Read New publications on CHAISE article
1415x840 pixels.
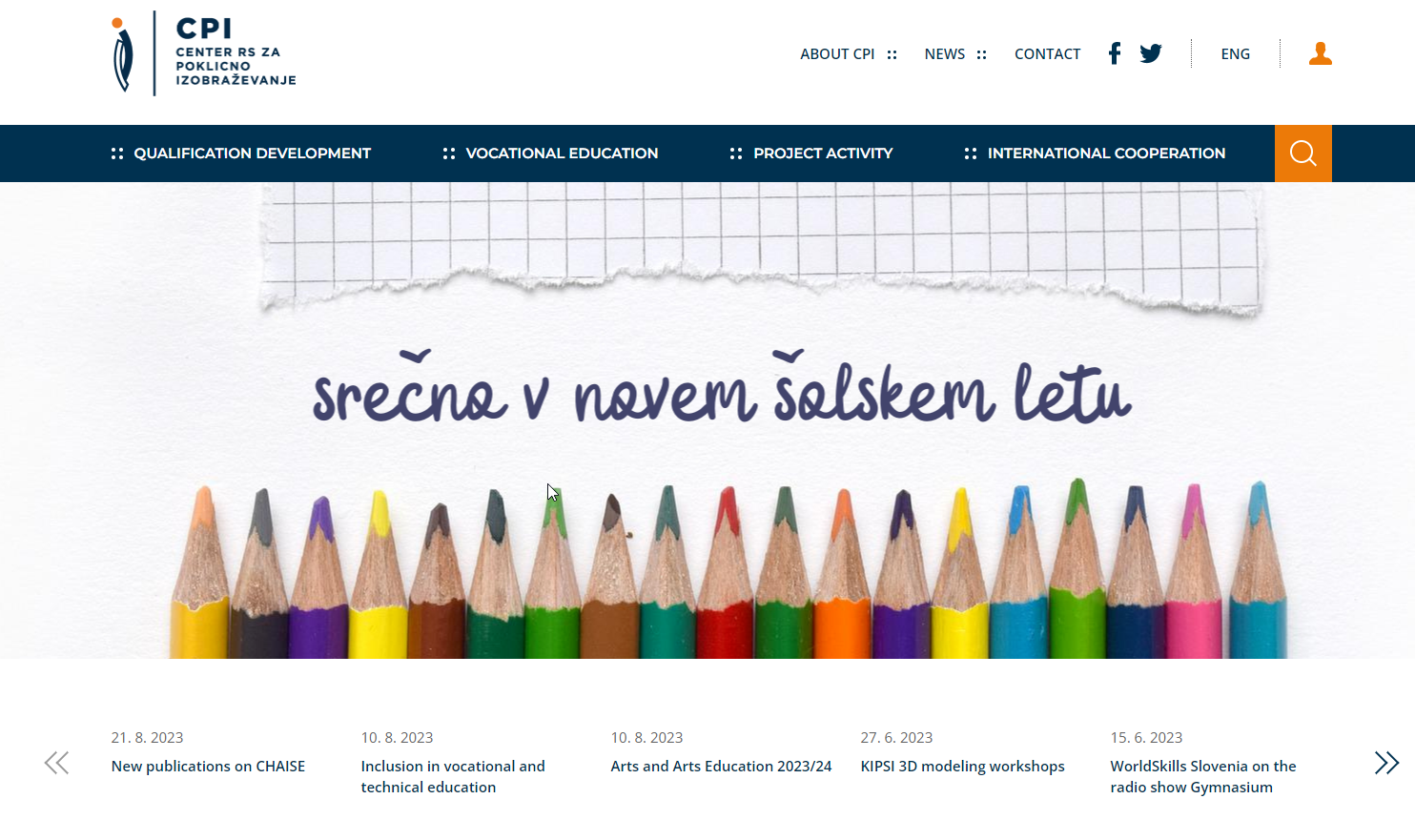(x=208, y=767)
